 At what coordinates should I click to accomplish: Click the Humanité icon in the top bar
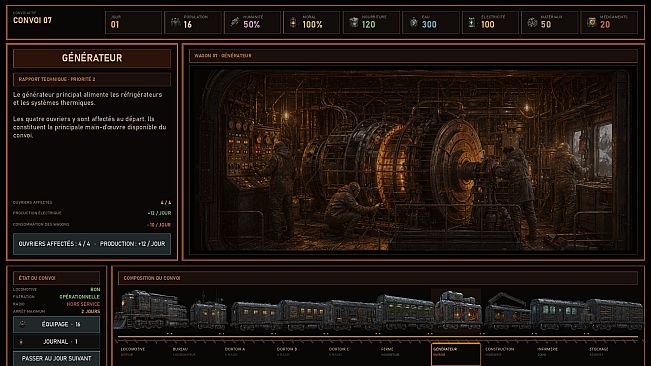pyautogui.click(x=235, y=22)
